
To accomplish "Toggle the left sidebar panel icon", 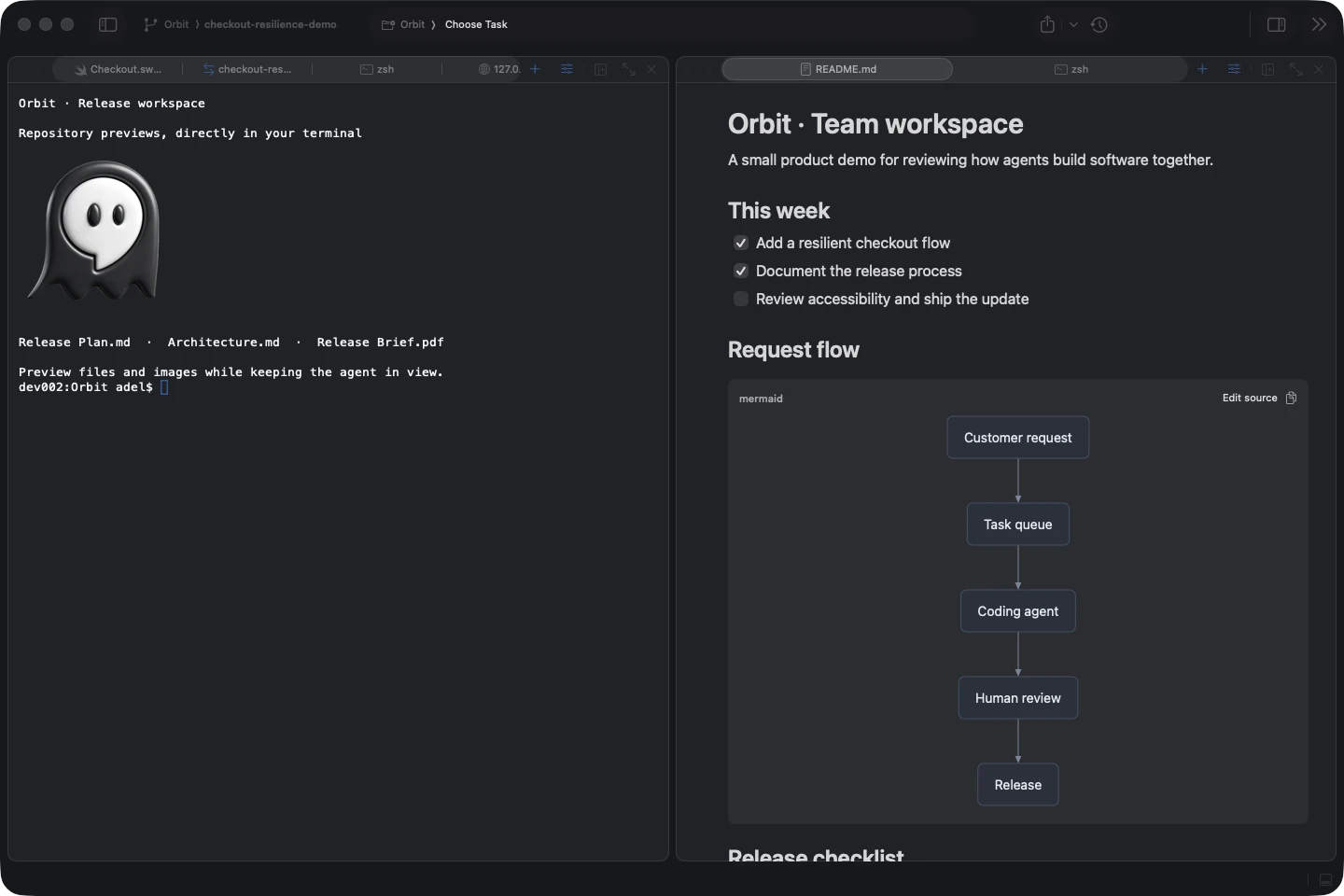I will 108,24.
